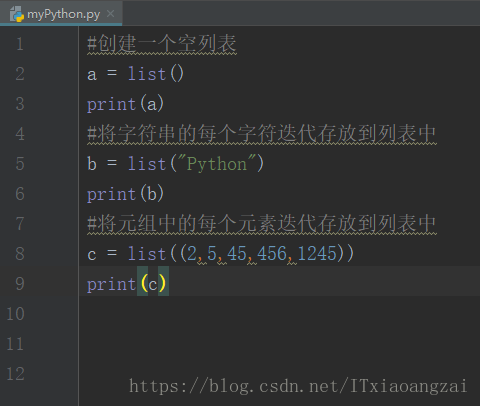This screenshot has width=480, height=406.
Task: Click line number 8 in the gutter
Action: click(x=20, y=254)
